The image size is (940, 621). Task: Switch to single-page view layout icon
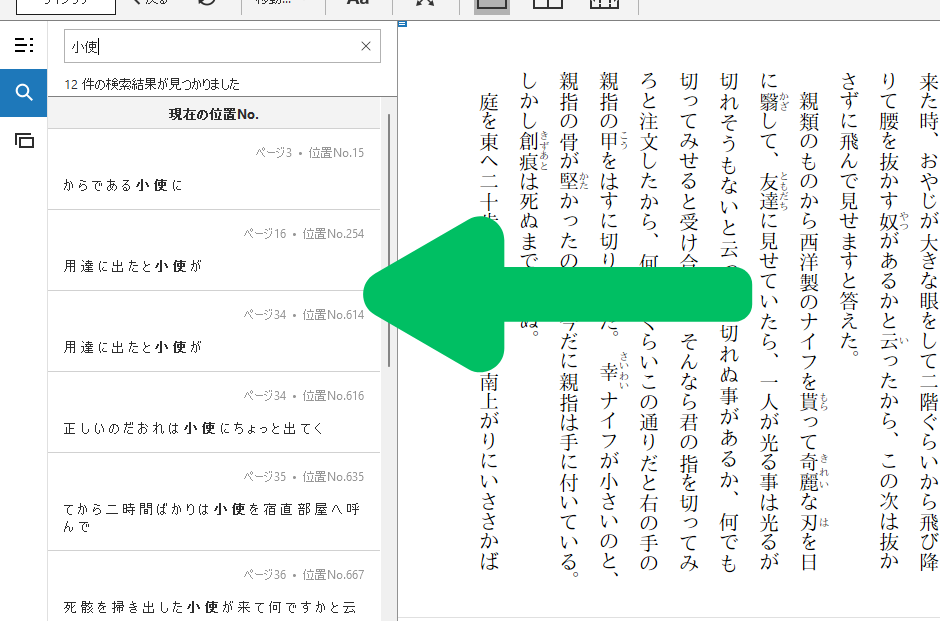490,5
